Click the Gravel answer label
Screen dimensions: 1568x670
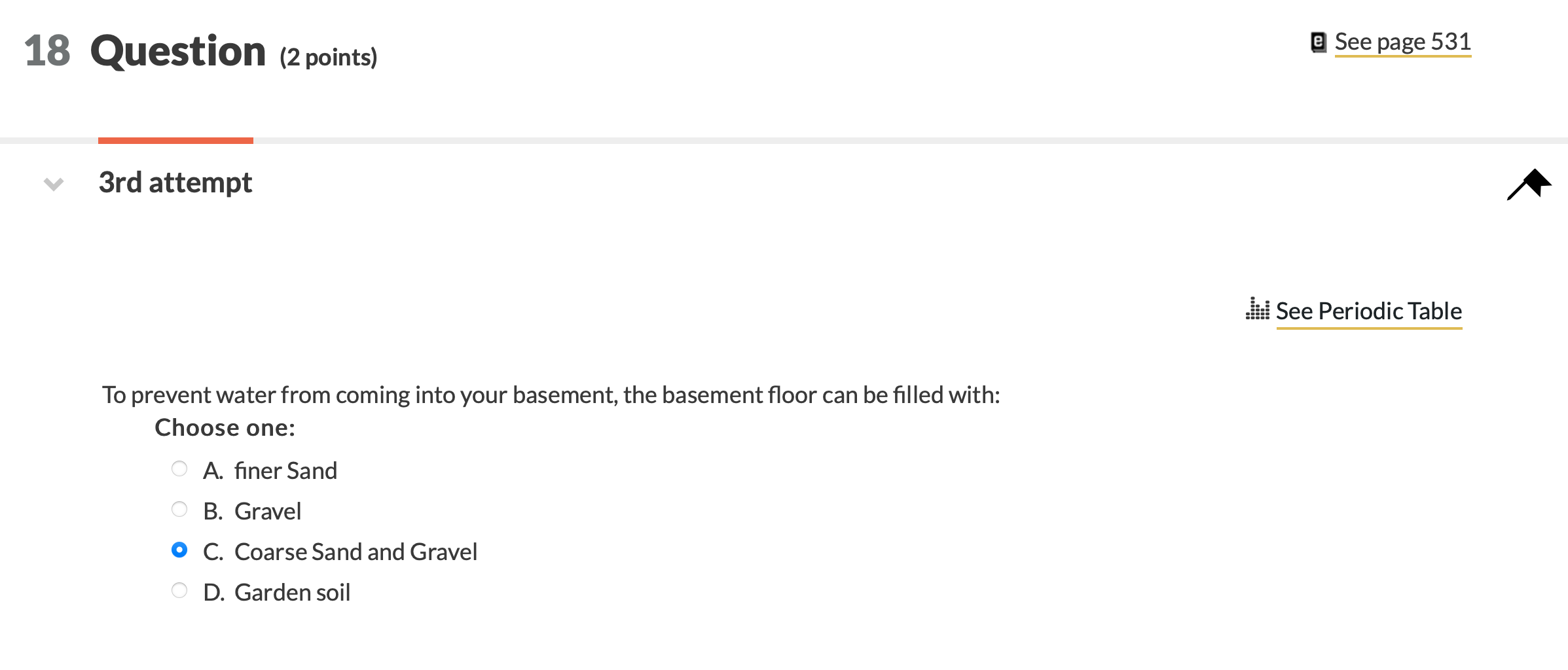coord(268,511)
